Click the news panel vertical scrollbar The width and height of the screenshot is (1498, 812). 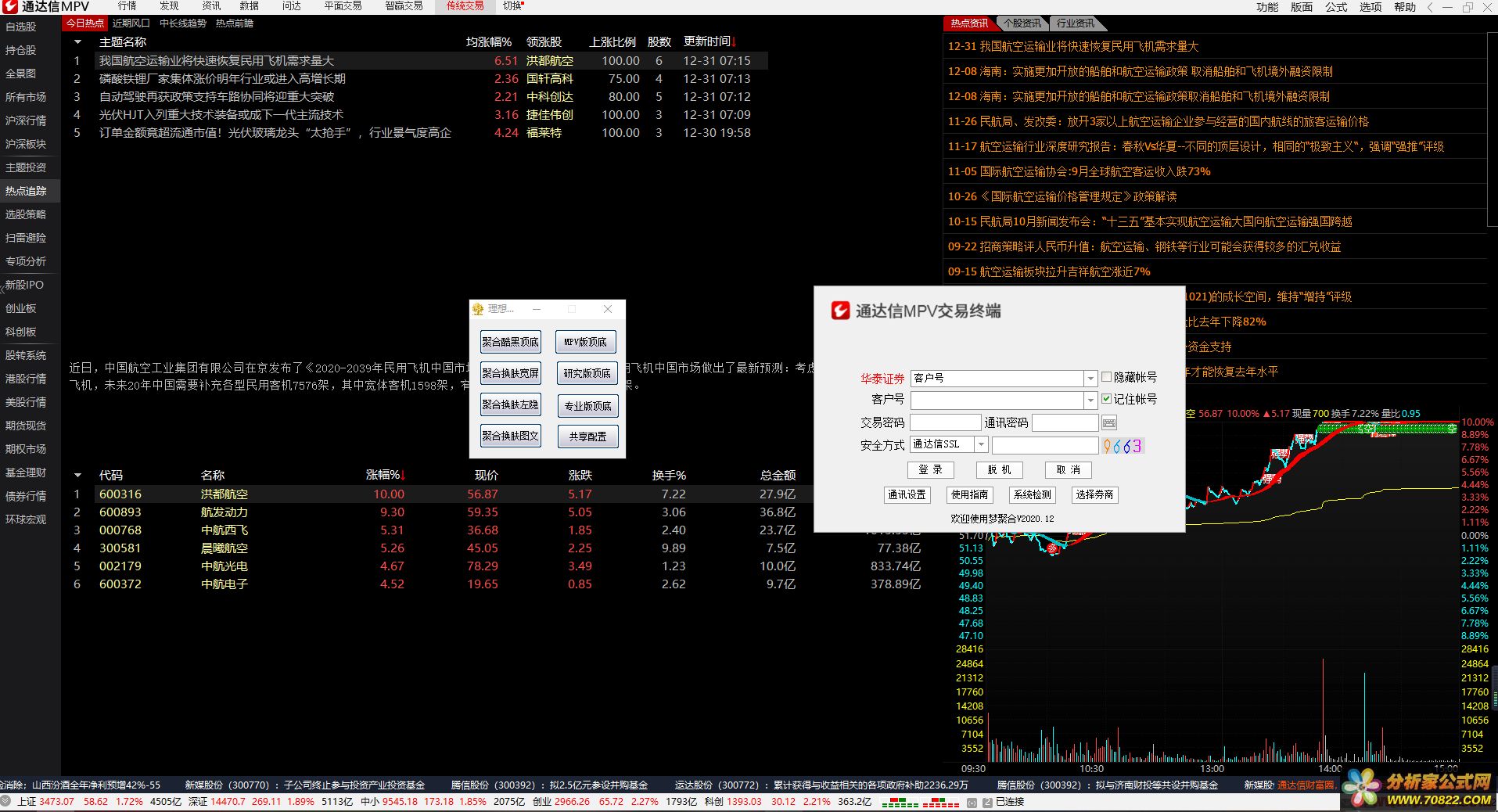click(1492, 129)
